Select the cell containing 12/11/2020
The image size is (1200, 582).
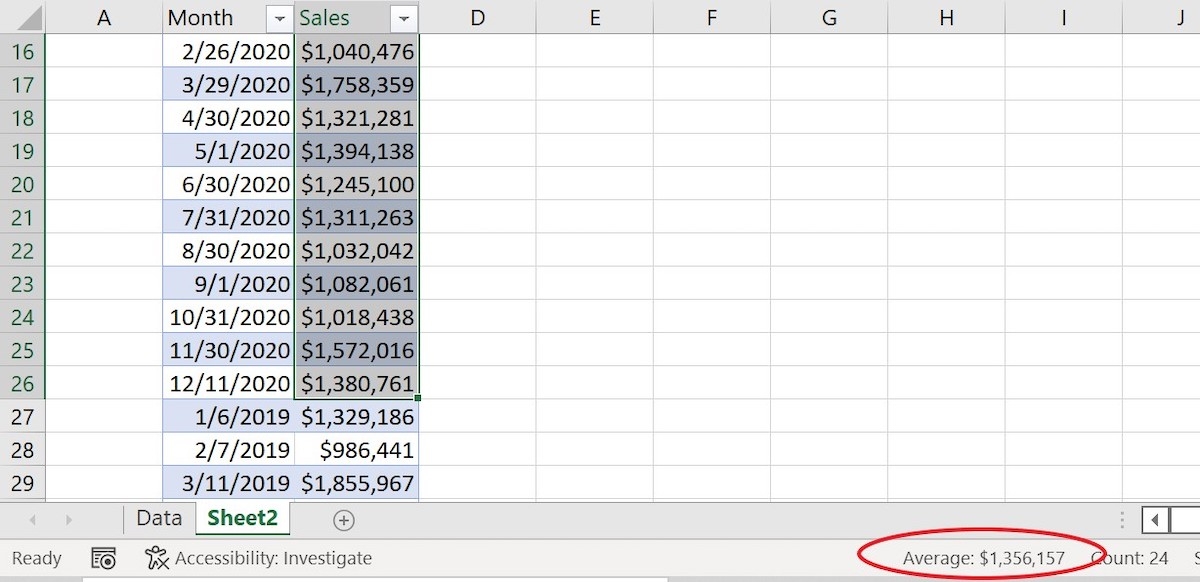tap(225, 383)
